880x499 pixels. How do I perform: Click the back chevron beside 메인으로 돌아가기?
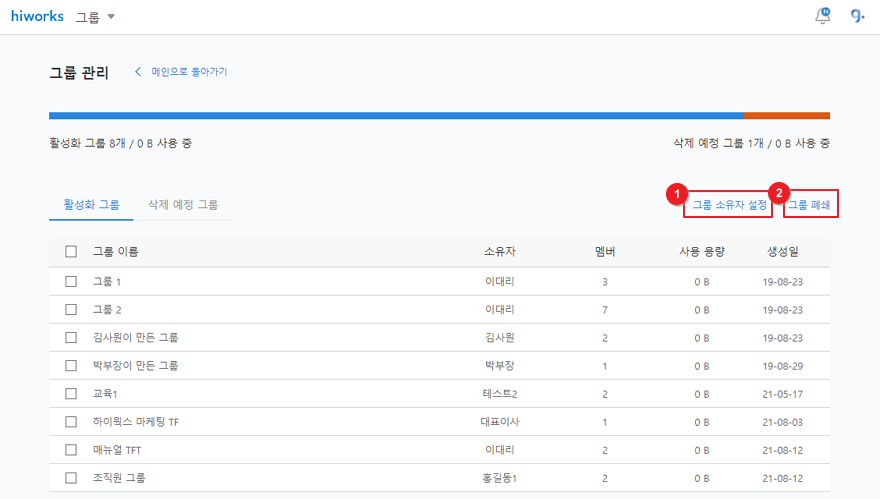tap(138, 72)
